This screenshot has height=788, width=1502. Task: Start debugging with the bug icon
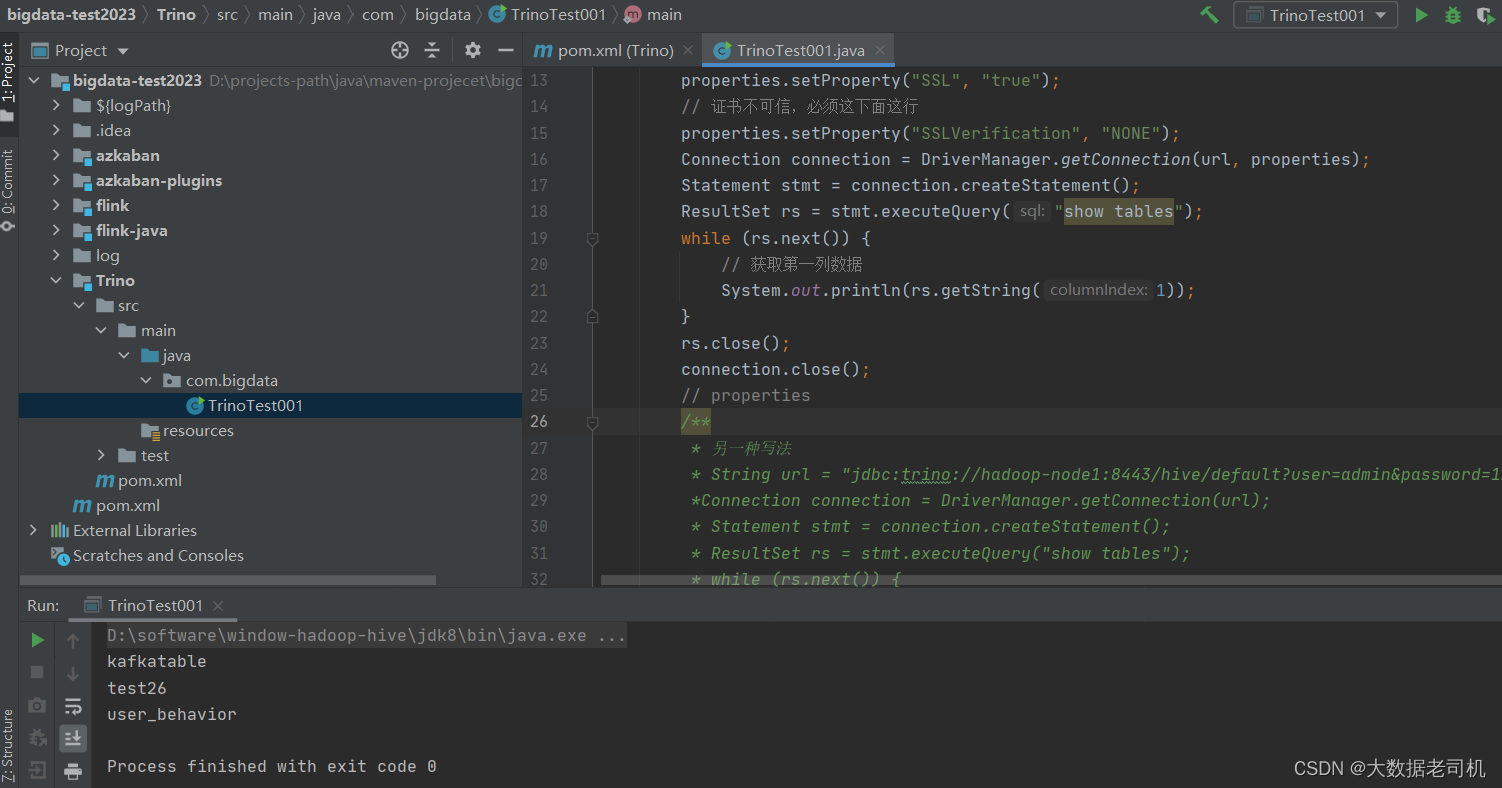coord(1453,15)
